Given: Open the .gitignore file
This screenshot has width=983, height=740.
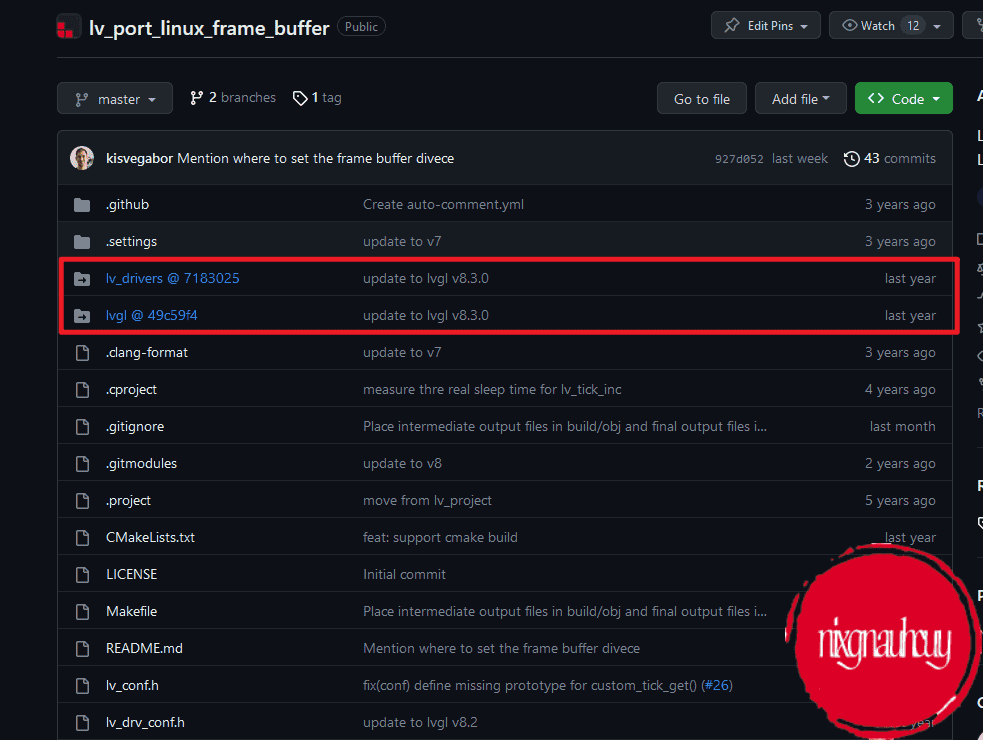Looking at the screenshot, I should pos(135,426).
